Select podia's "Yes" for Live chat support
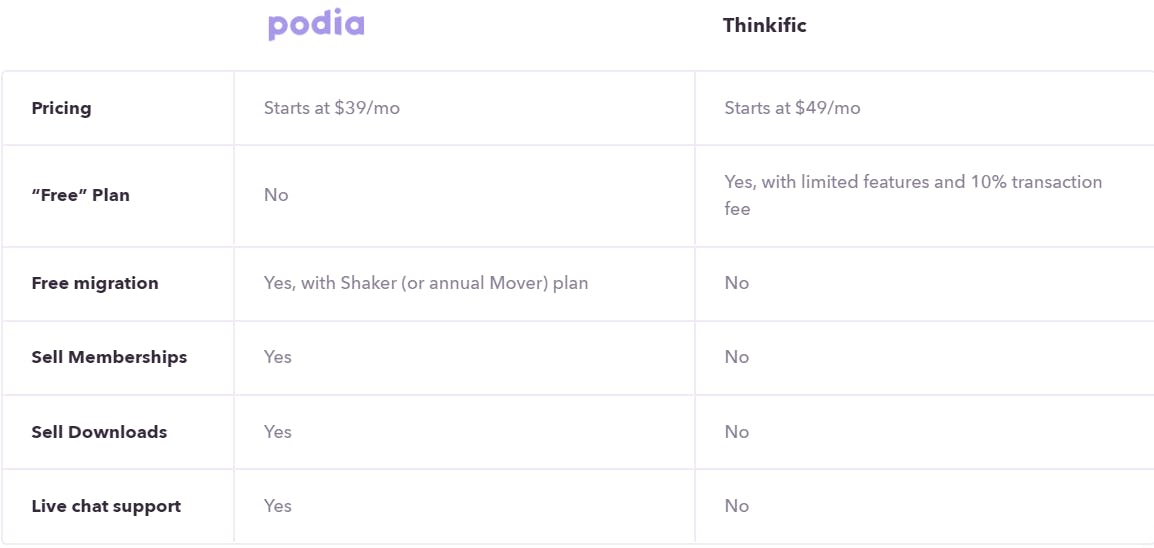Image resolution: width=1154 pixels, height=548 pixels. [277, 506]
